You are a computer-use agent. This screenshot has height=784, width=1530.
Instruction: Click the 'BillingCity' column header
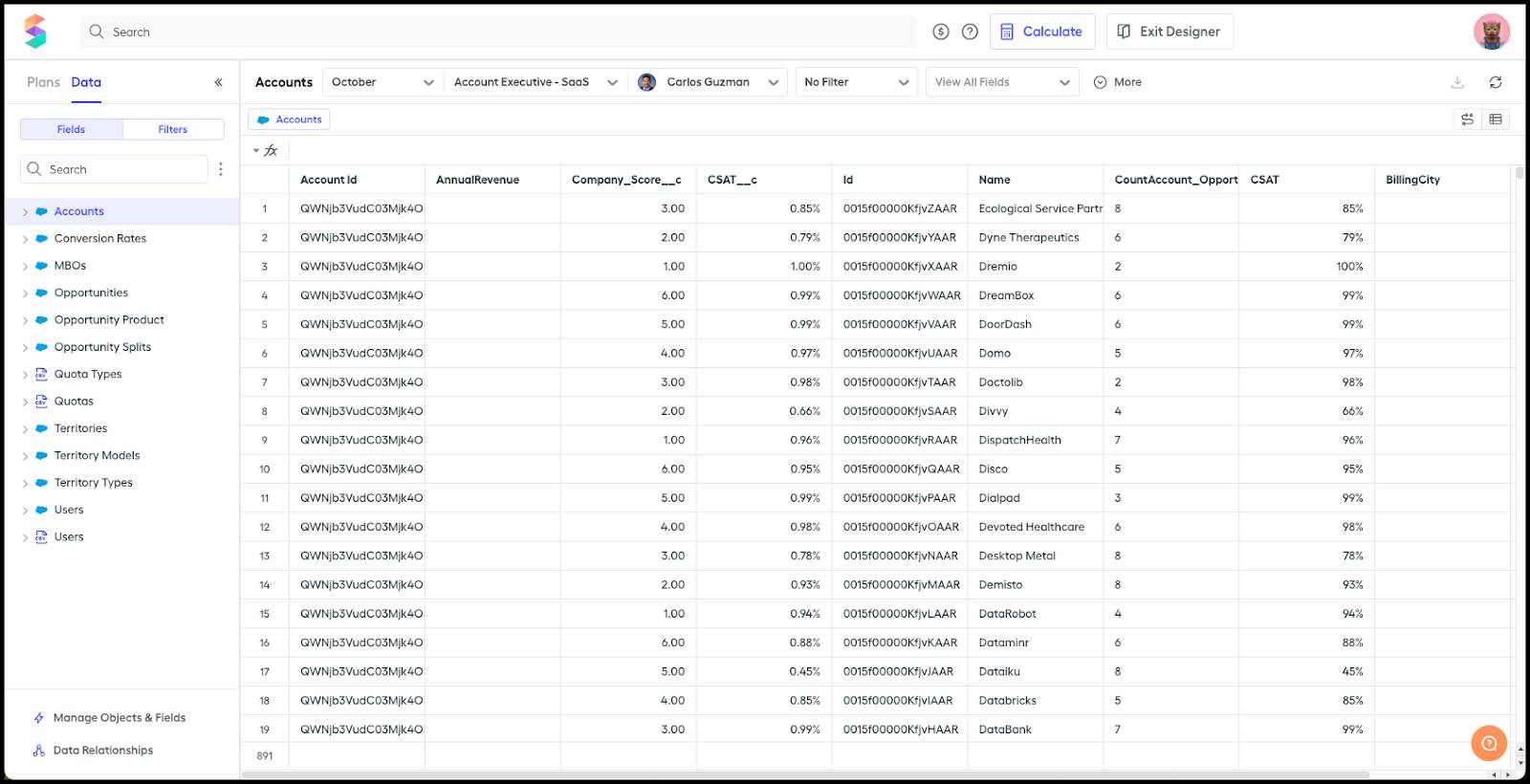click(1443, 180)
